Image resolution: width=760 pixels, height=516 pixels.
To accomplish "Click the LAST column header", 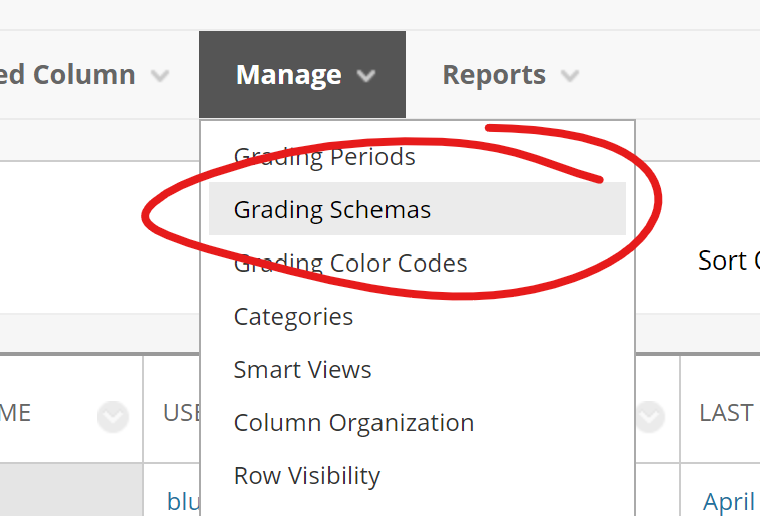I will (726, 413).
